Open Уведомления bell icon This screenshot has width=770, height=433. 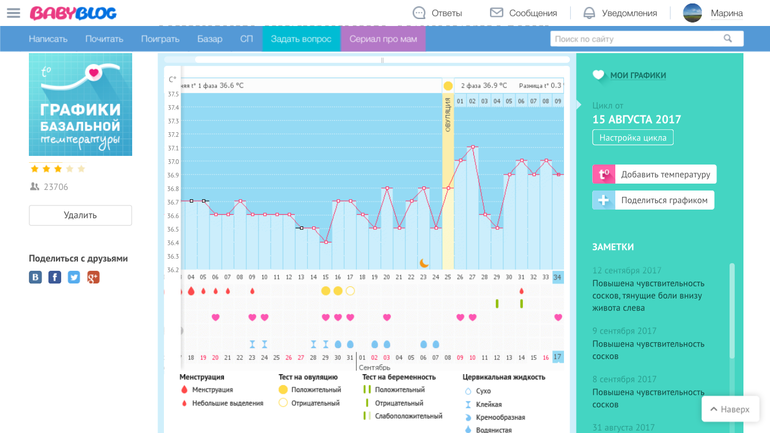click(589, 13)
